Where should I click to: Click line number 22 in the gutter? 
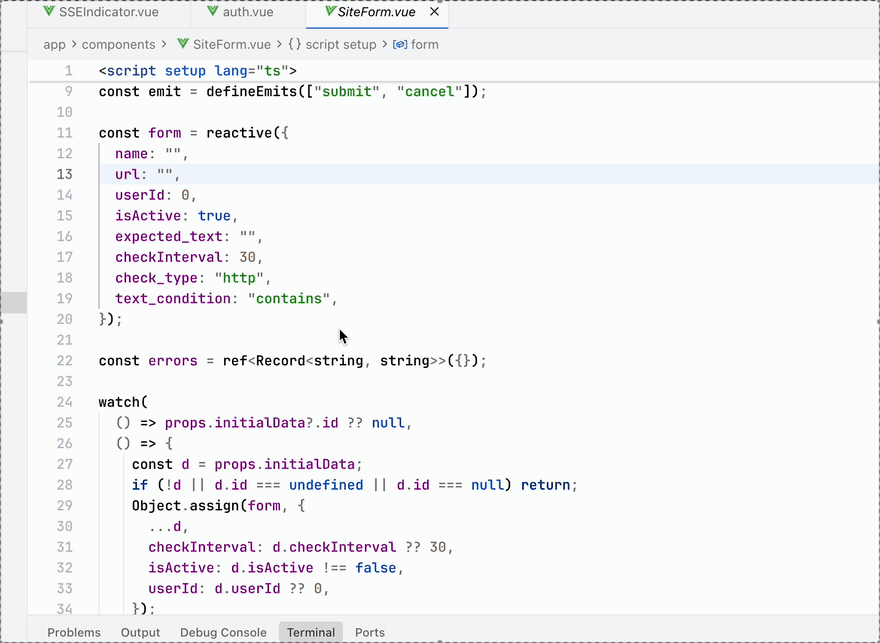pos(65,361)
